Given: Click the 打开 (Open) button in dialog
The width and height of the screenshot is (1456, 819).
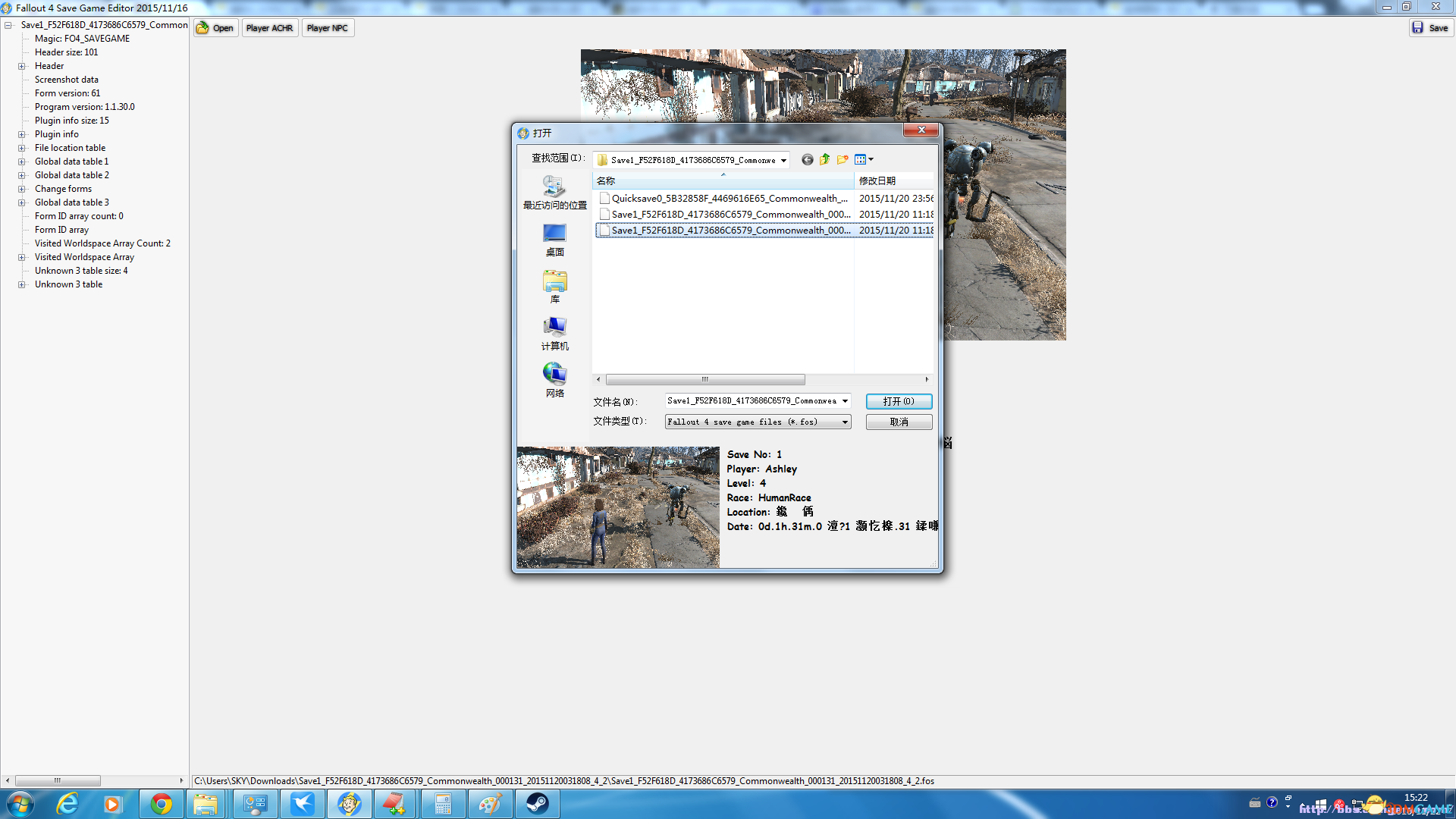Looking at the screenshot, I should click(x=899, y=401).
